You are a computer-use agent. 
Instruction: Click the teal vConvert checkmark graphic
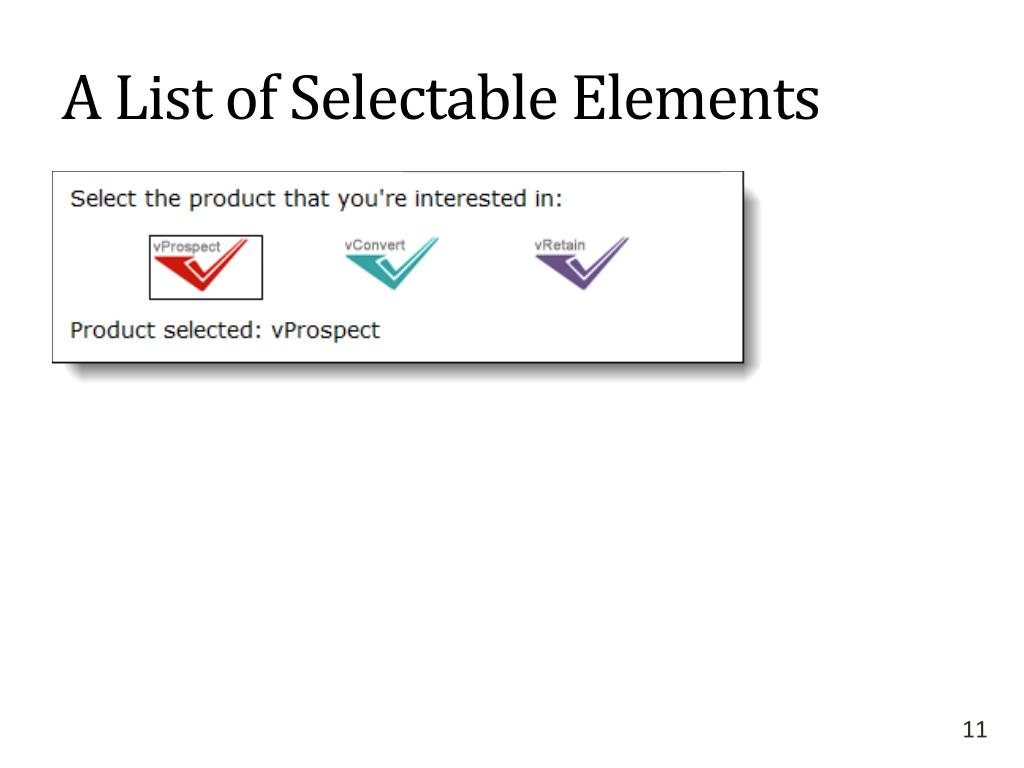click(391, 268)
